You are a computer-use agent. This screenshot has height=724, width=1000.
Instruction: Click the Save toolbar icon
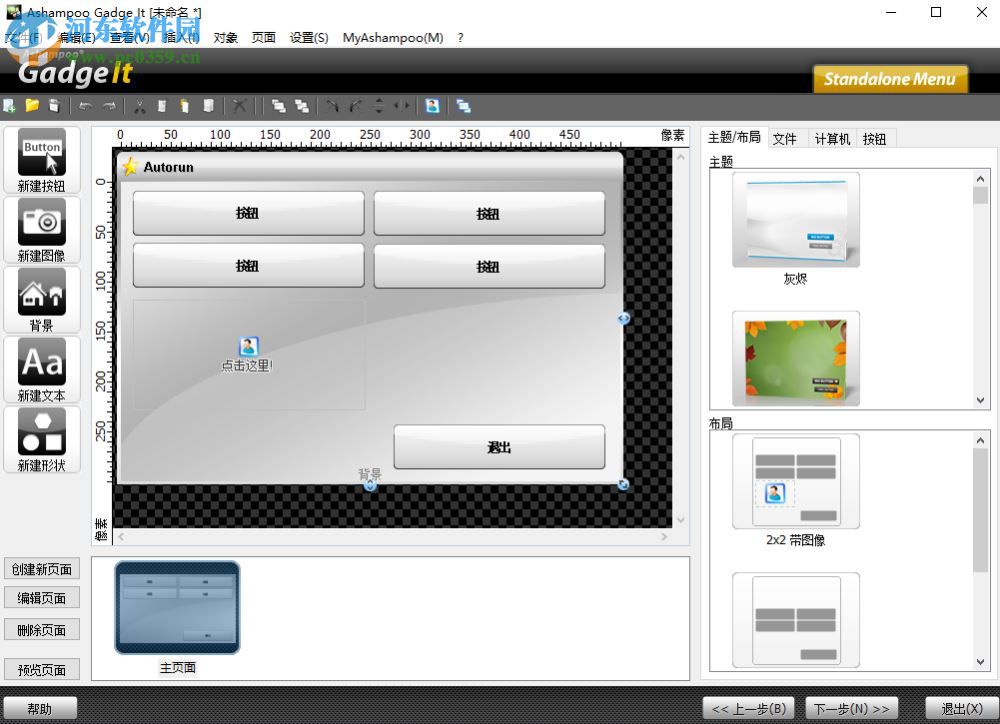point(55,105)
